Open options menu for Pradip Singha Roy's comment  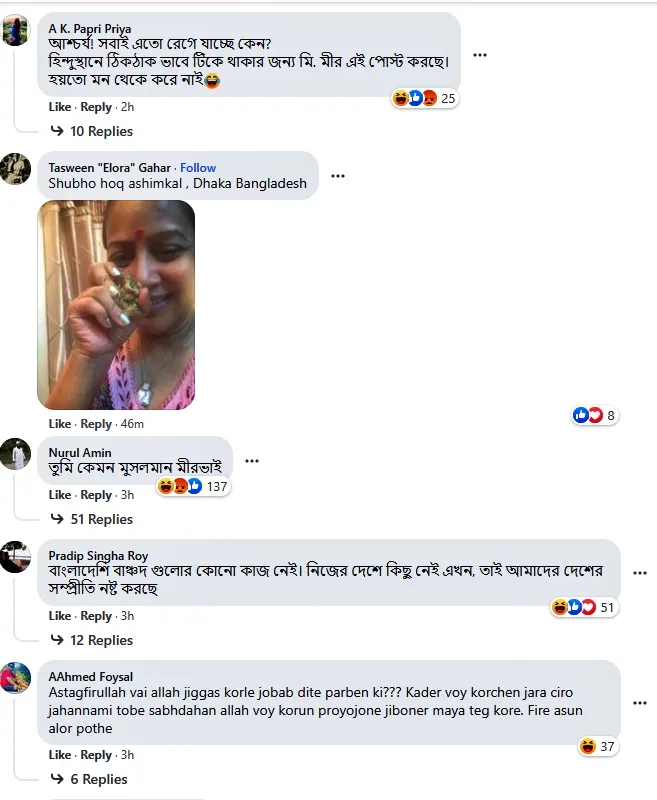click(640, 573)
